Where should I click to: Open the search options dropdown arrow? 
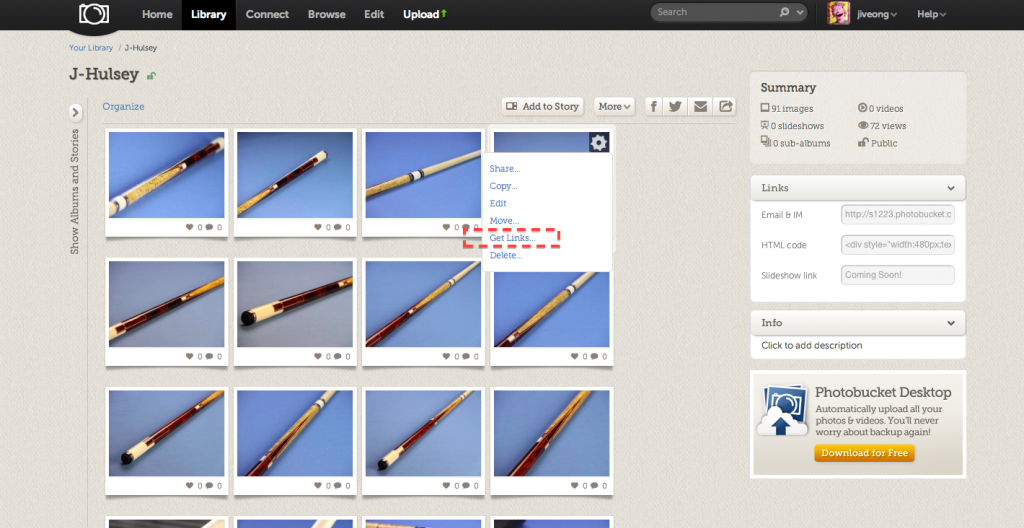coord(800,12)
